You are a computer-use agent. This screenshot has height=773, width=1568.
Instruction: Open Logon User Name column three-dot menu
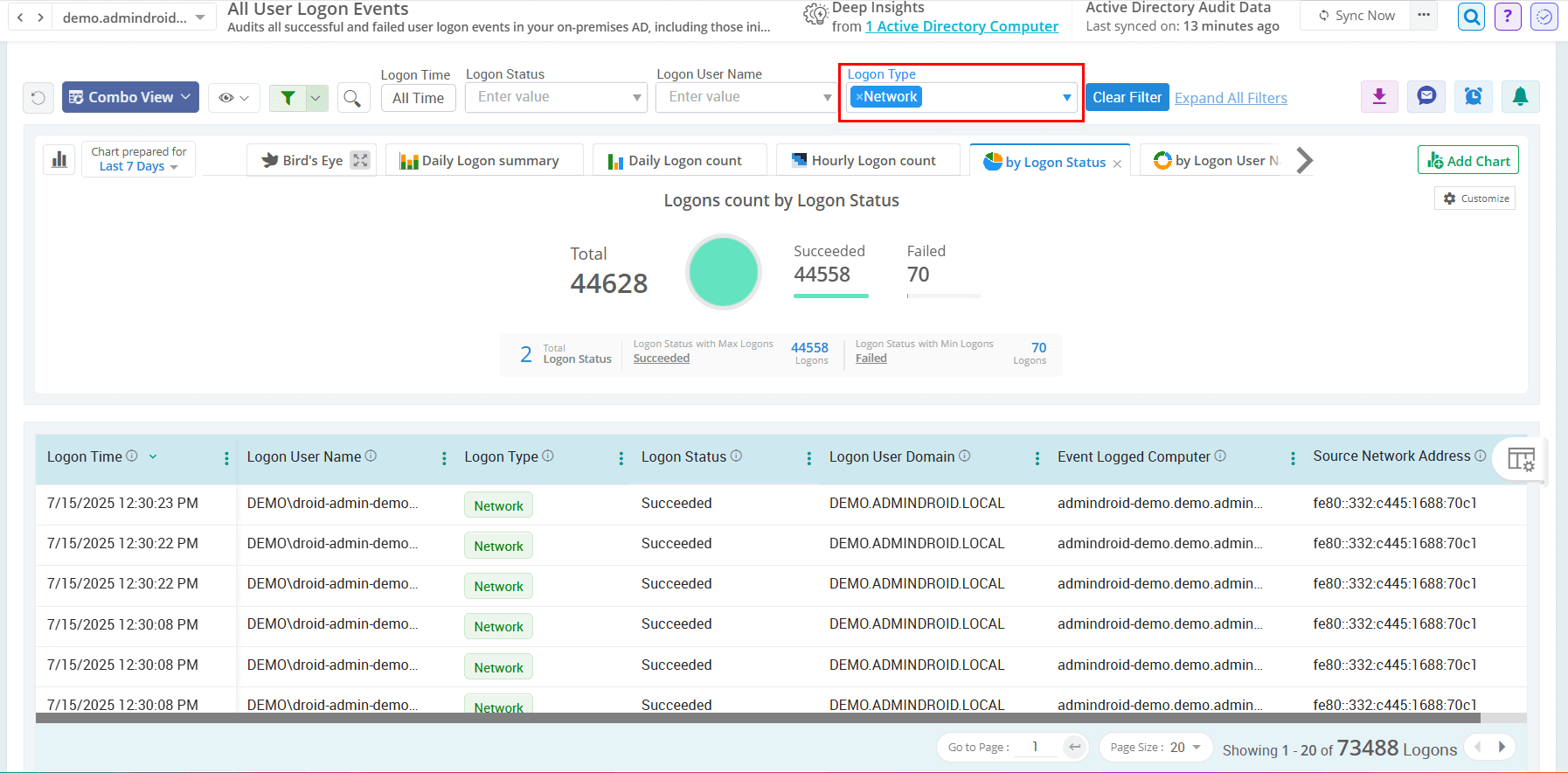click(444, 458)
